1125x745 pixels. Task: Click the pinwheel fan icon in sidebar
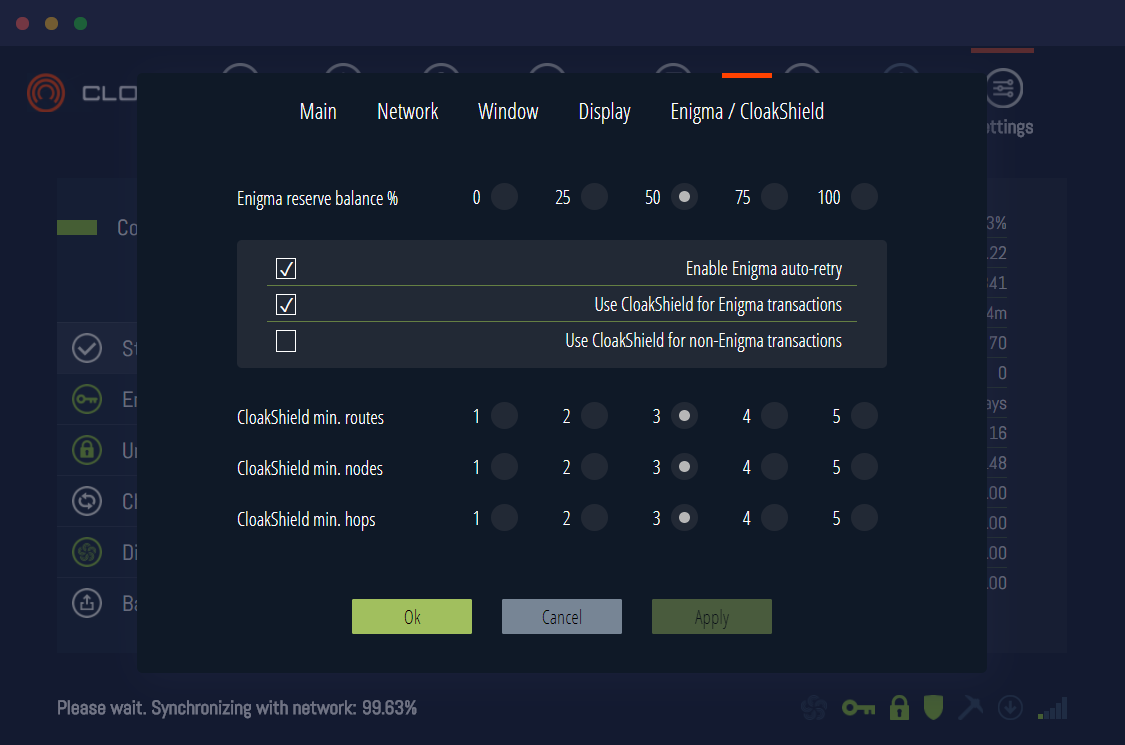tap(87, 552)
